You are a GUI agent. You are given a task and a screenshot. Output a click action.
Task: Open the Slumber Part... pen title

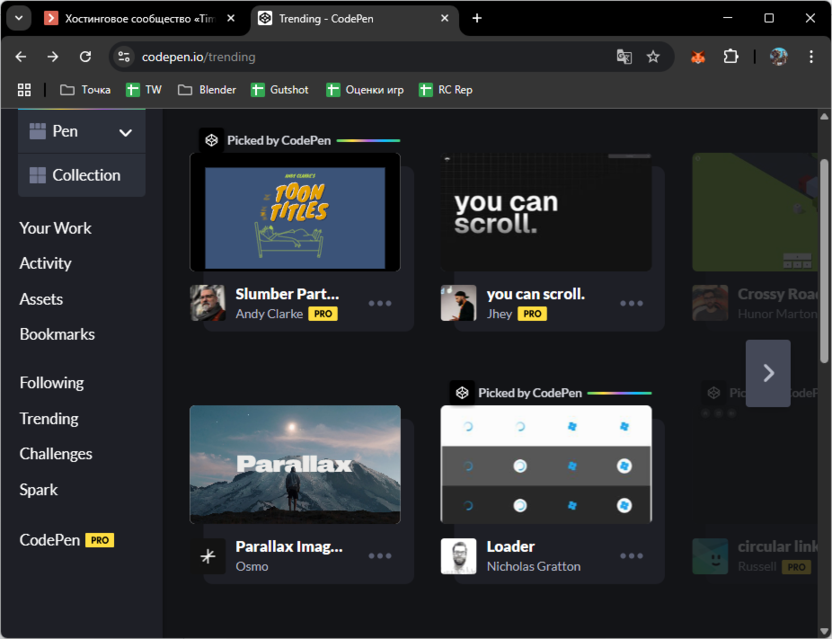287,294
